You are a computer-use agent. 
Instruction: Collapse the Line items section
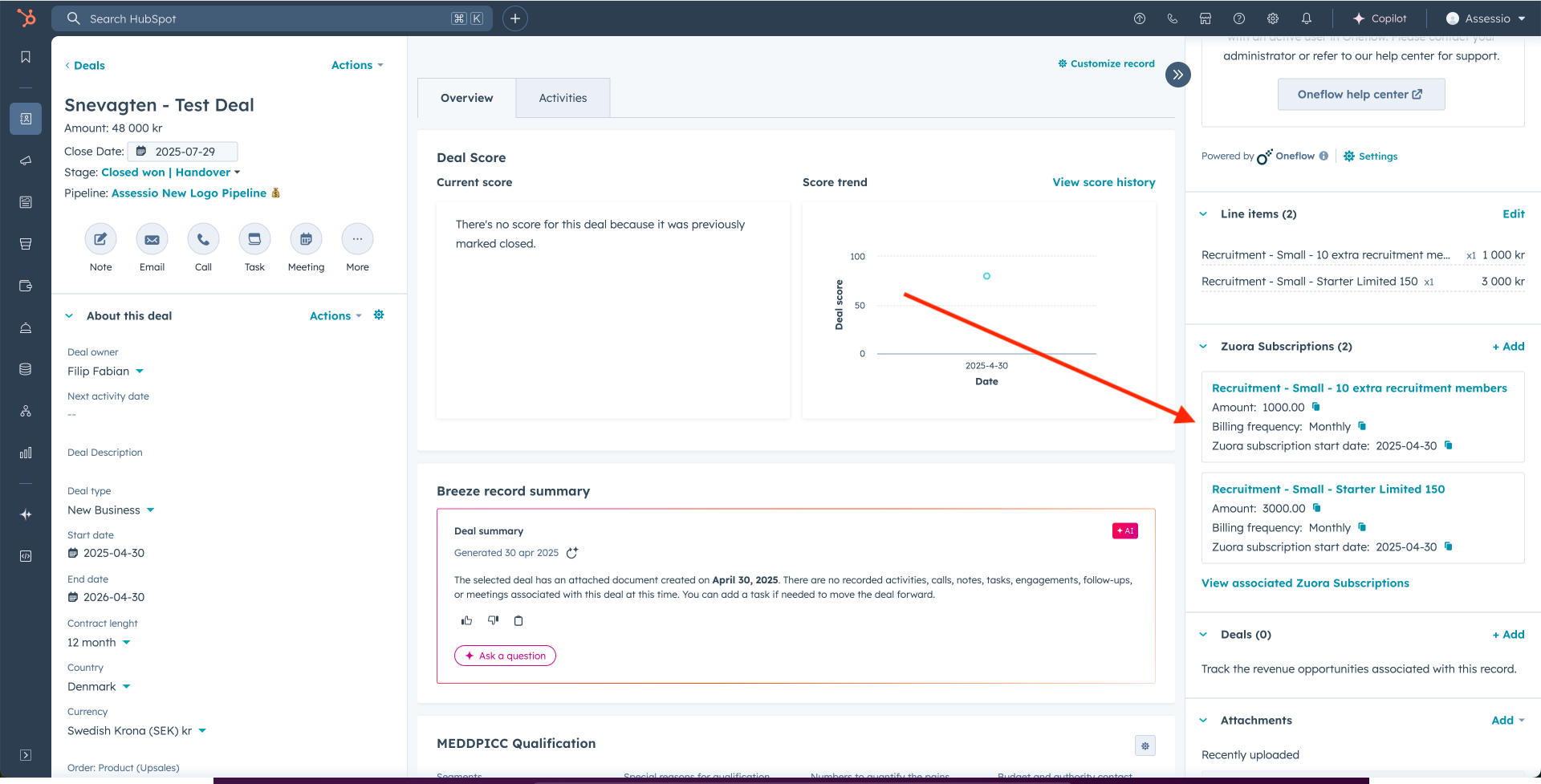[1203, 214]
